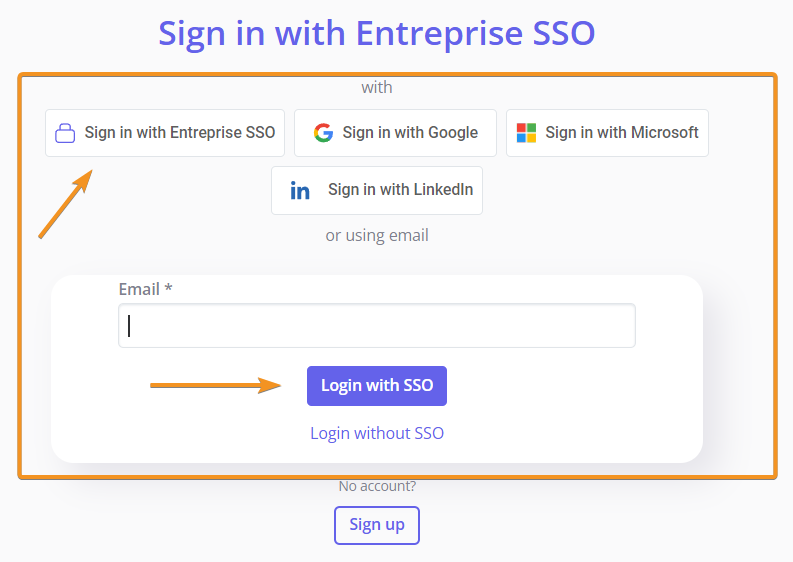Screen dimensions: 793x562
Task: Click the lock icon for Entreprise SSO
Action: pos(65,133)
